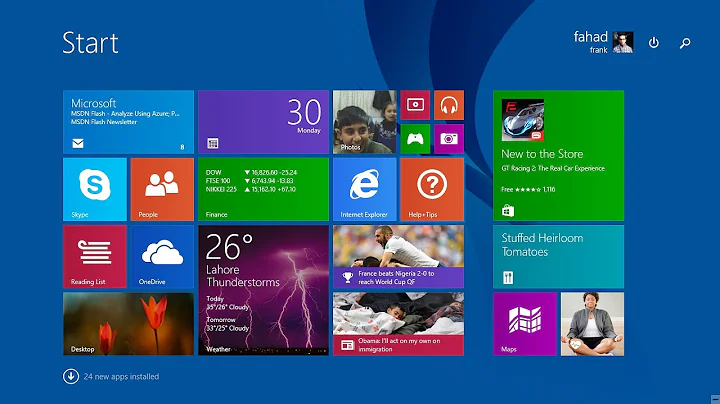
Task: Launch the Video tile
Action: click(x=415, y=105)
